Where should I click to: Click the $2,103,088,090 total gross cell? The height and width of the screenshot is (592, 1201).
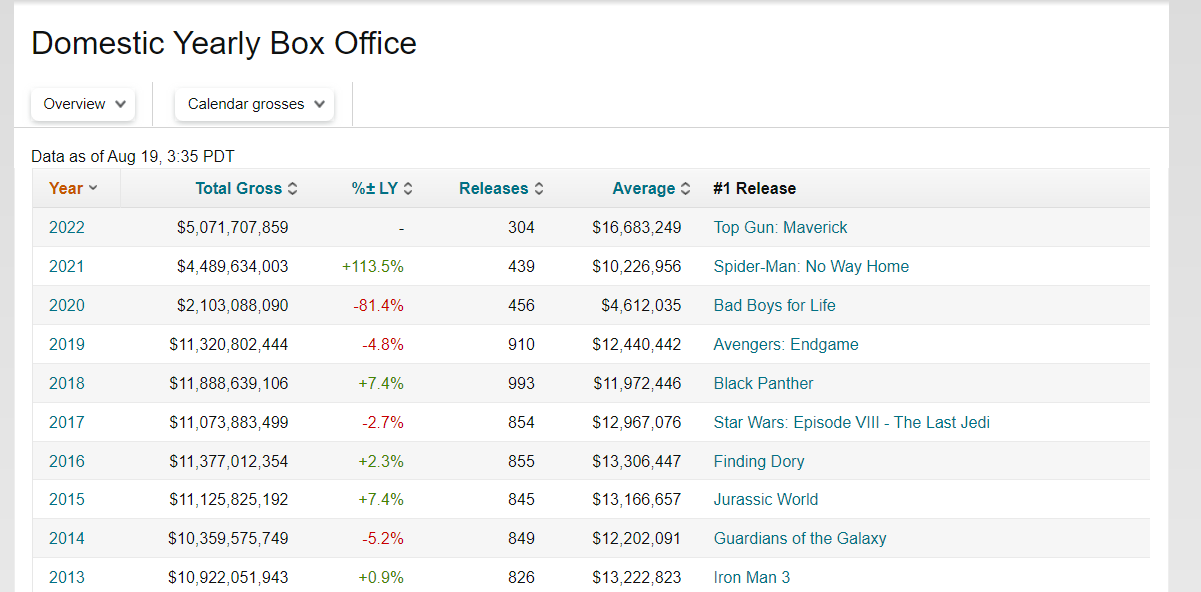(233, 305)
